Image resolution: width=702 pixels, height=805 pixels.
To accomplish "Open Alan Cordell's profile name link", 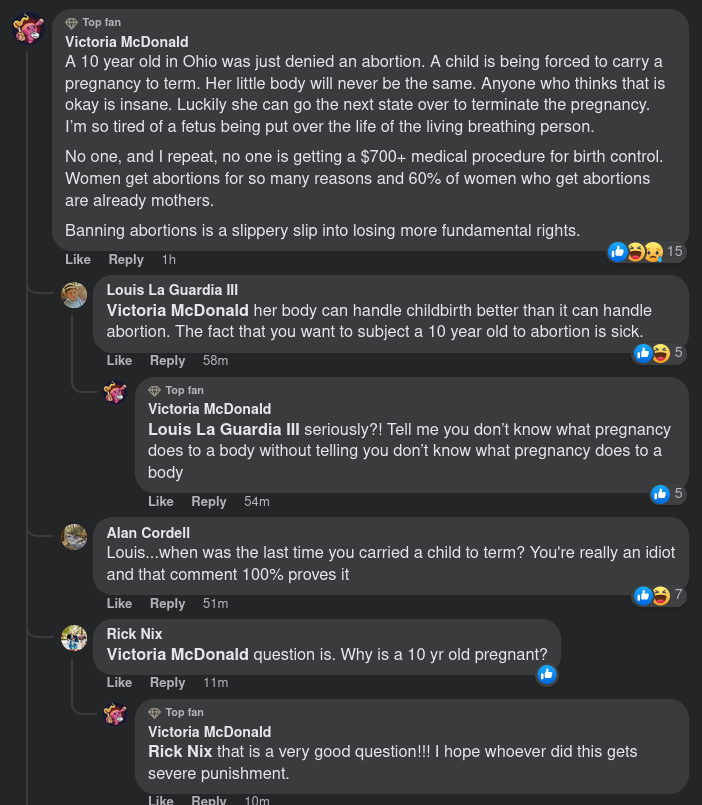I will point(148,533).
